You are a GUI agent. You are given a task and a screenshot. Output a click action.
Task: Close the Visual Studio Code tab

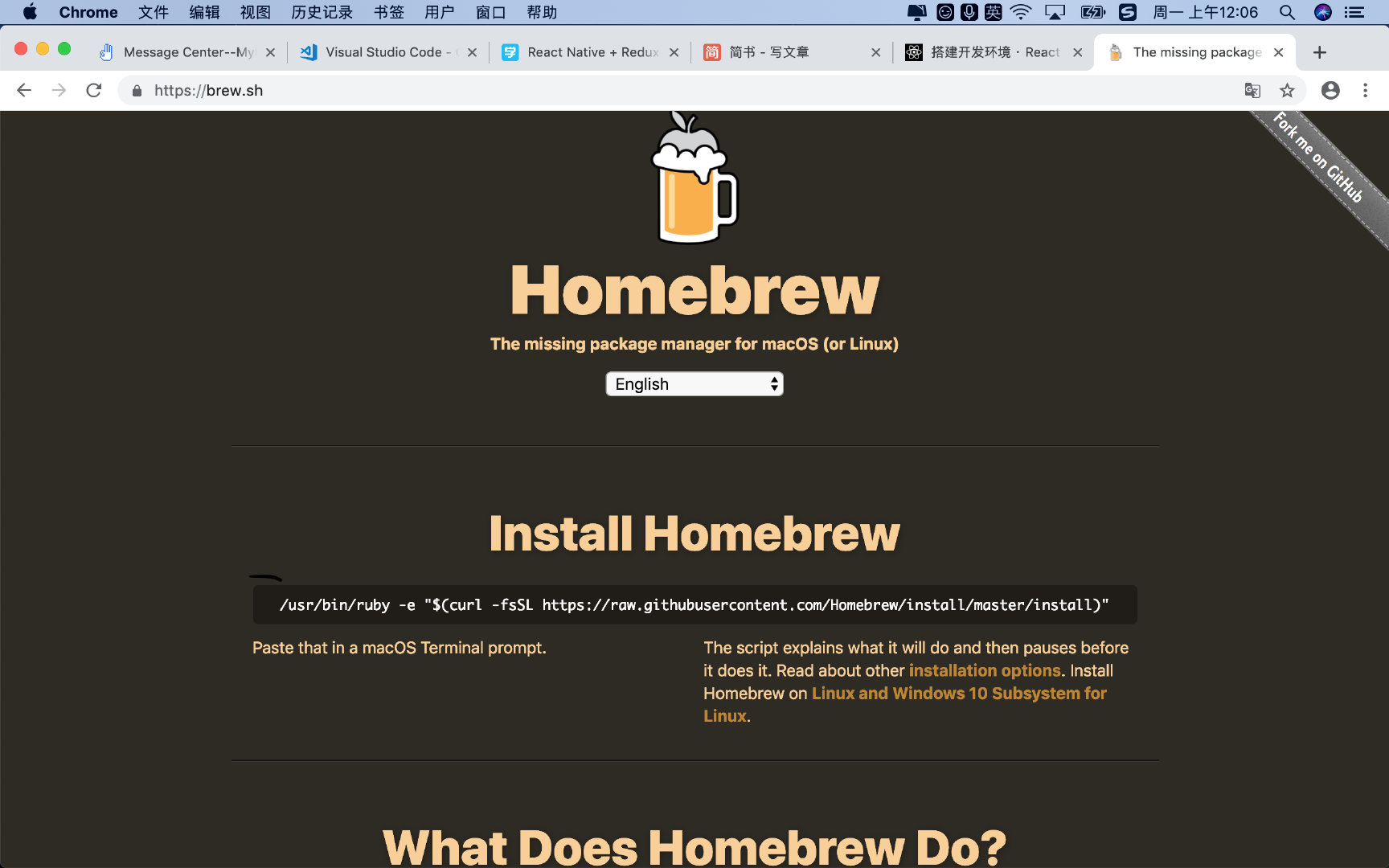pos(473,52)
